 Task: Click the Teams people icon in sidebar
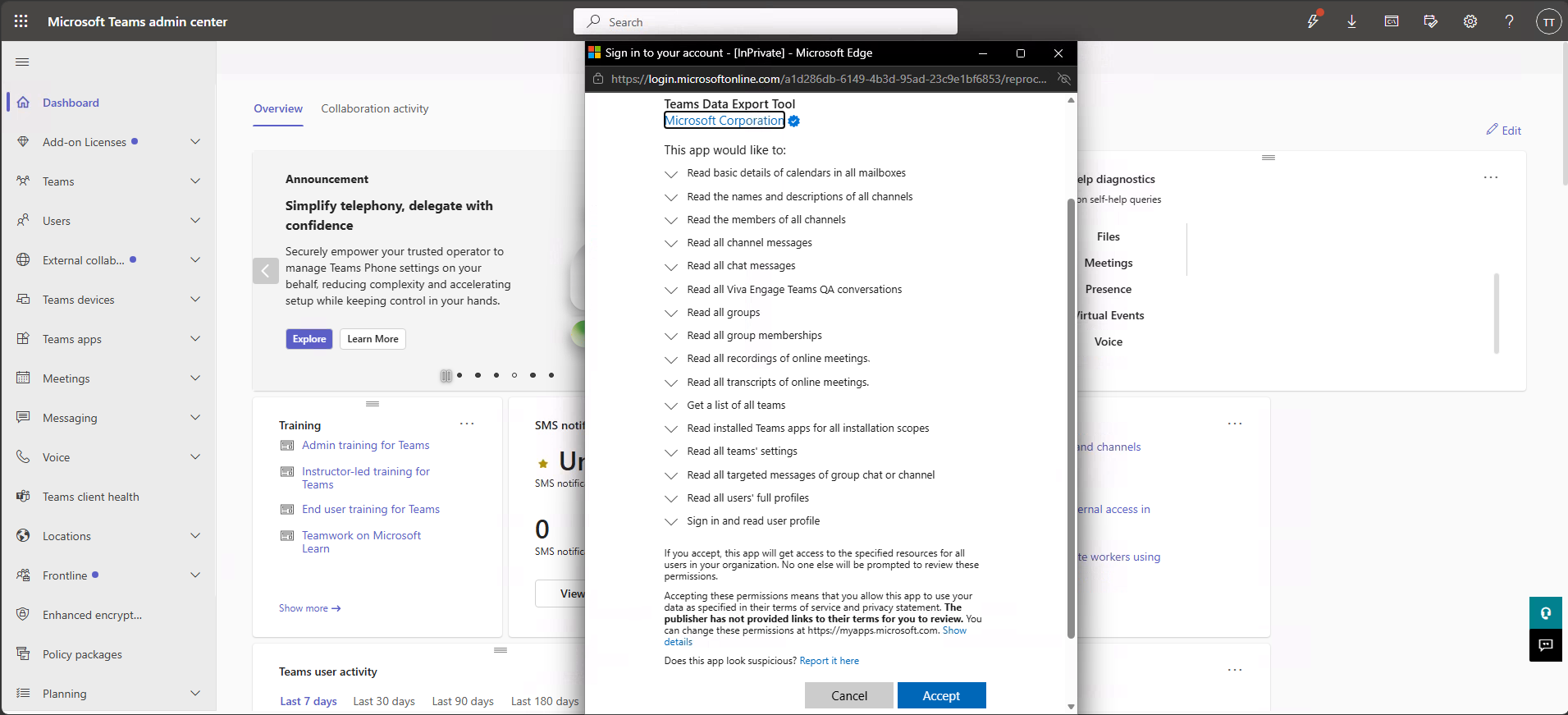click(23, 181)
